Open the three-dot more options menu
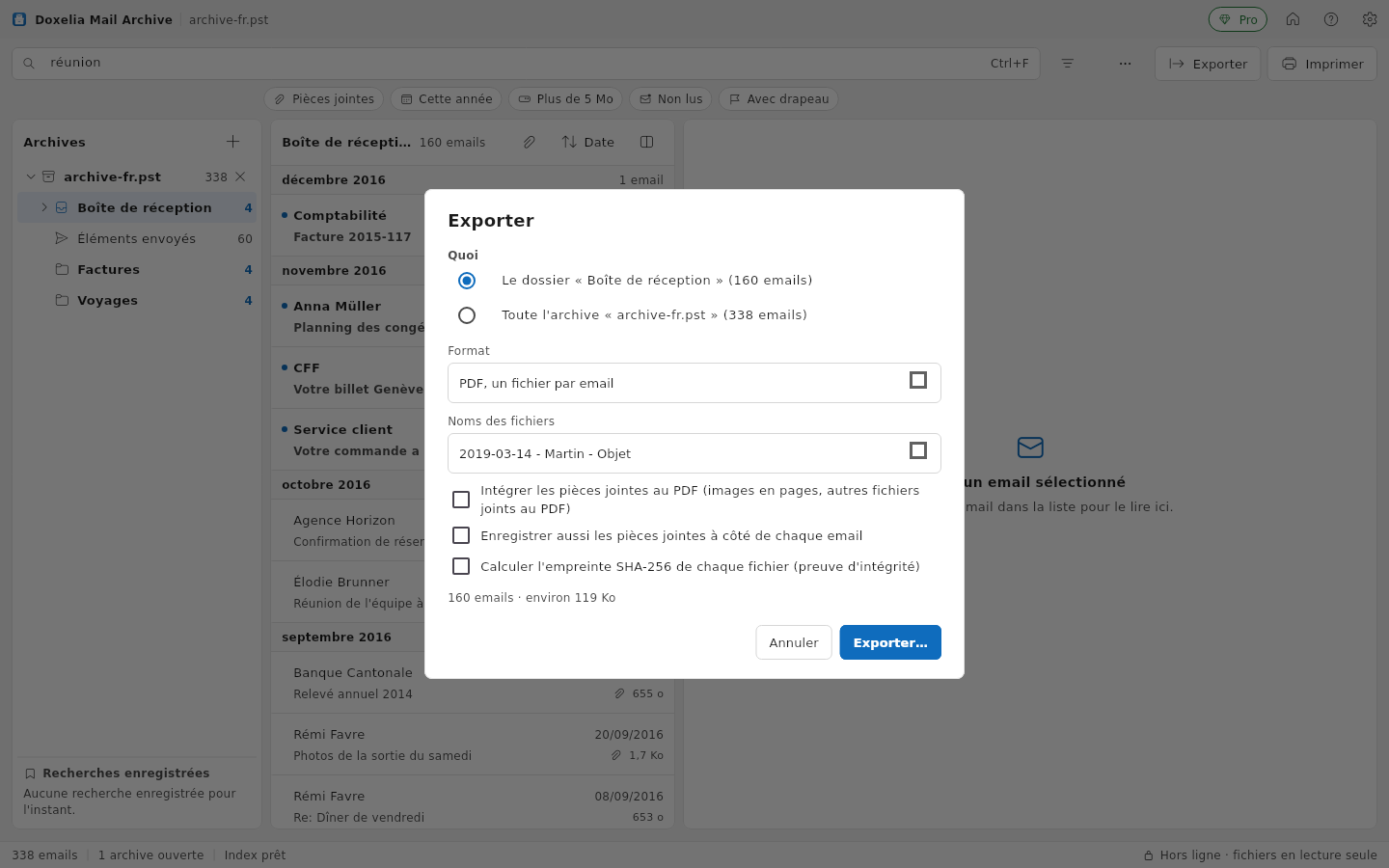Image resolution: width=1389 pixels, height=868 pixels. pos(1126,64)
